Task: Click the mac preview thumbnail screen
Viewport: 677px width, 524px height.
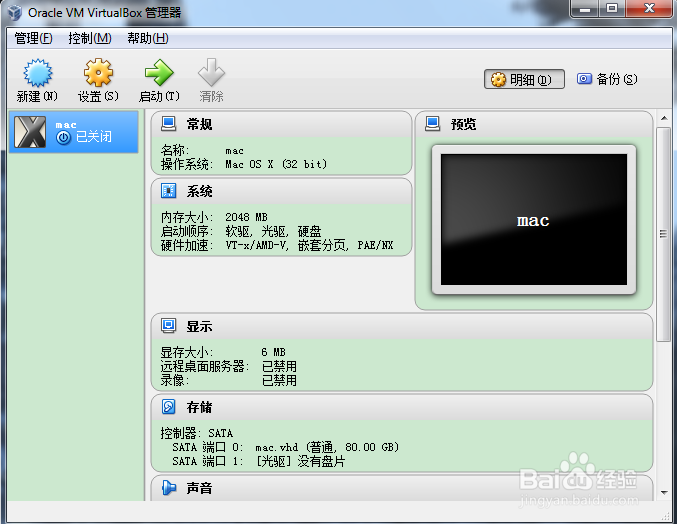Action: pyautogui.click(x=534, y=220)
